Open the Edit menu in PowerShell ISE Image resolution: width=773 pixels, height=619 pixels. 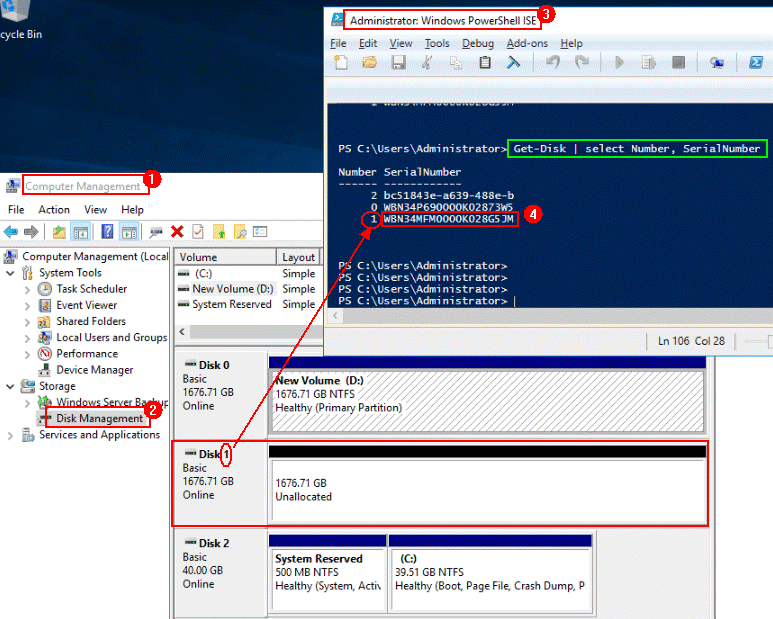[x=368, y=43]
